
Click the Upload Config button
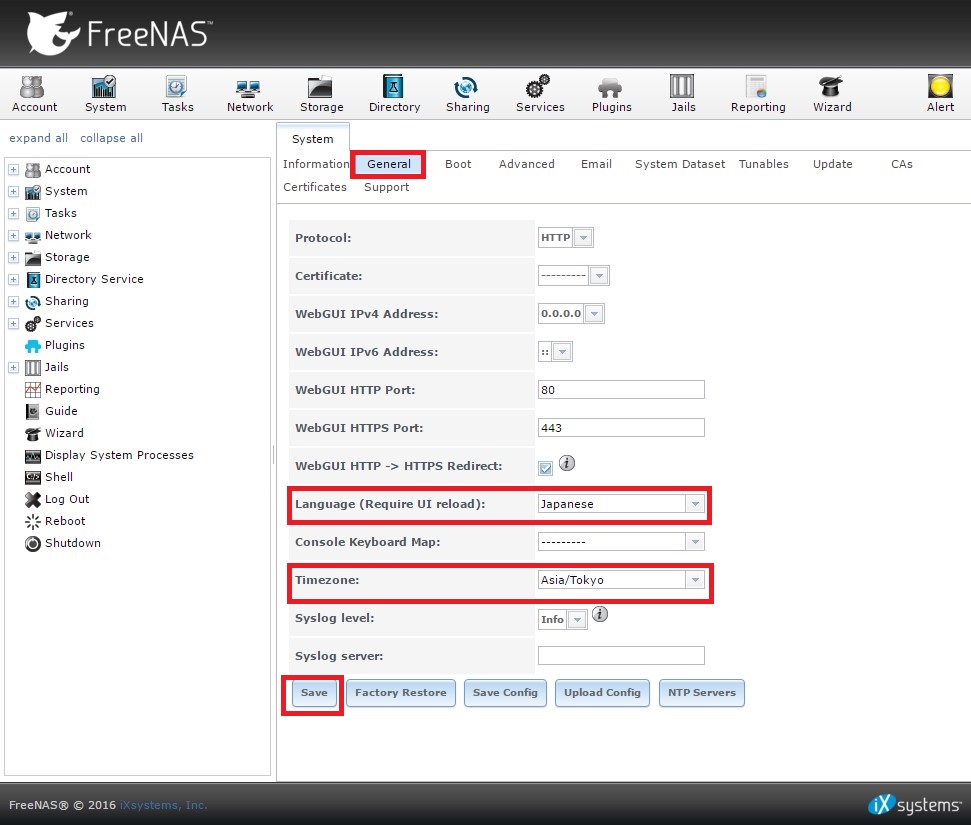click(602, 692)
